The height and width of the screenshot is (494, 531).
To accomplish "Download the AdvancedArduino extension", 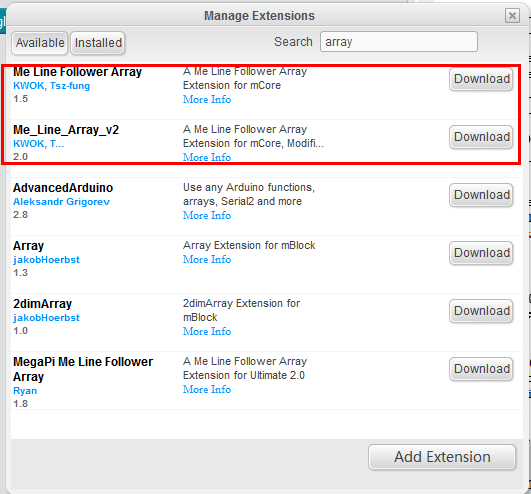I will 481,195.
